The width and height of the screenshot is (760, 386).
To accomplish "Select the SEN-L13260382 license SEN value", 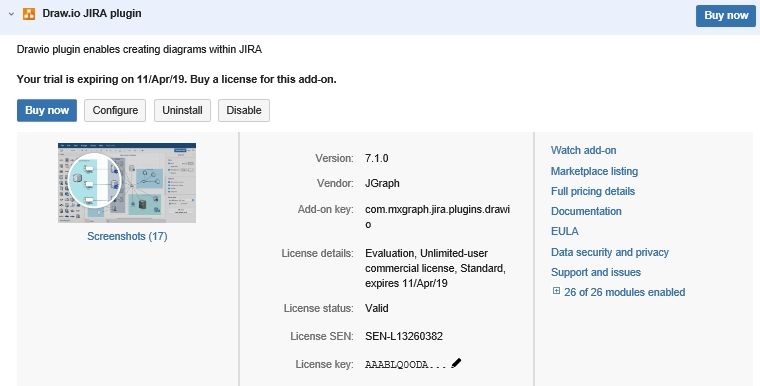I will point(404,337).
